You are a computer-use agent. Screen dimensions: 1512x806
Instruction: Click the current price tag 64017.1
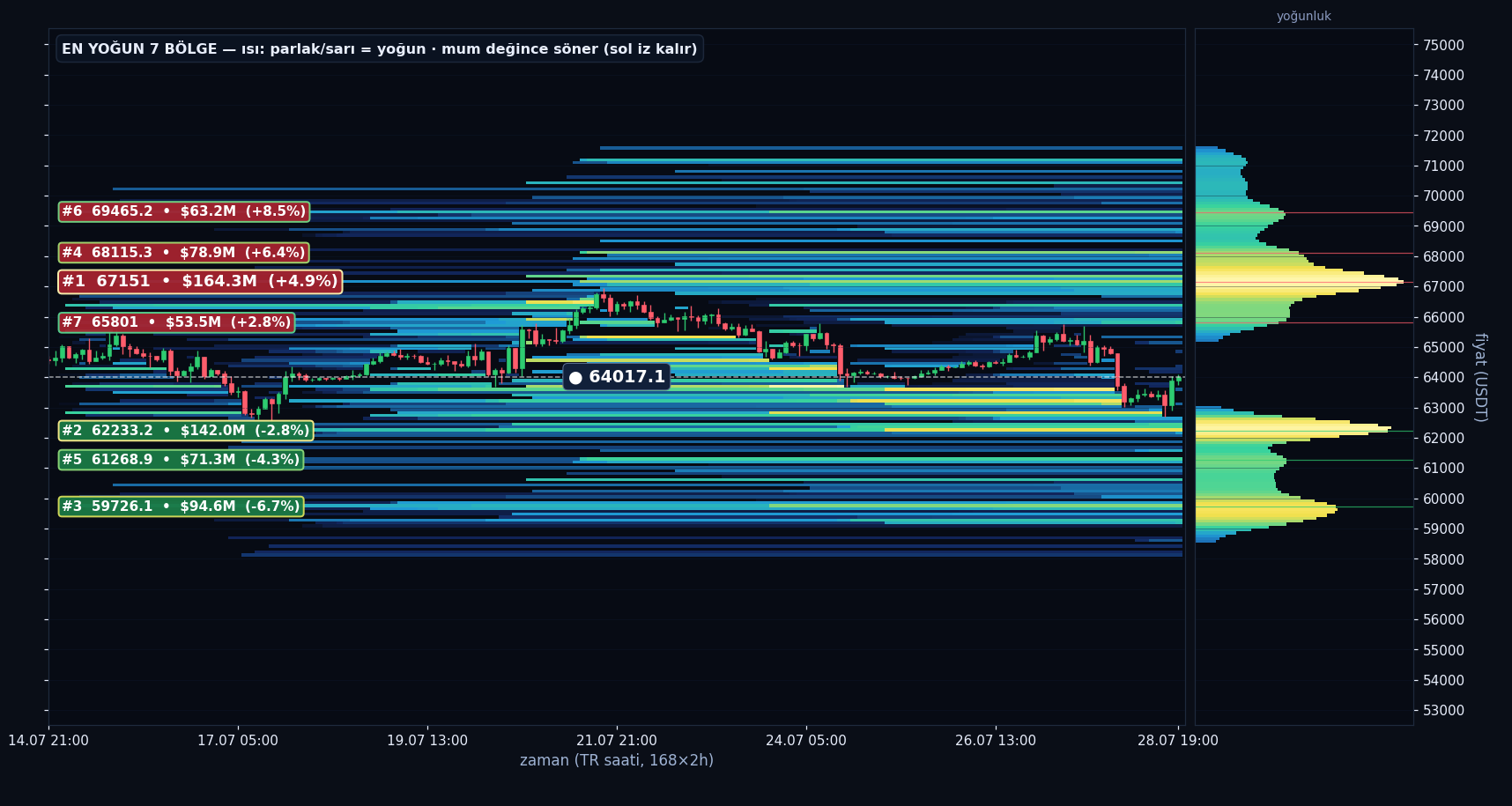click(x=617, y=377)
